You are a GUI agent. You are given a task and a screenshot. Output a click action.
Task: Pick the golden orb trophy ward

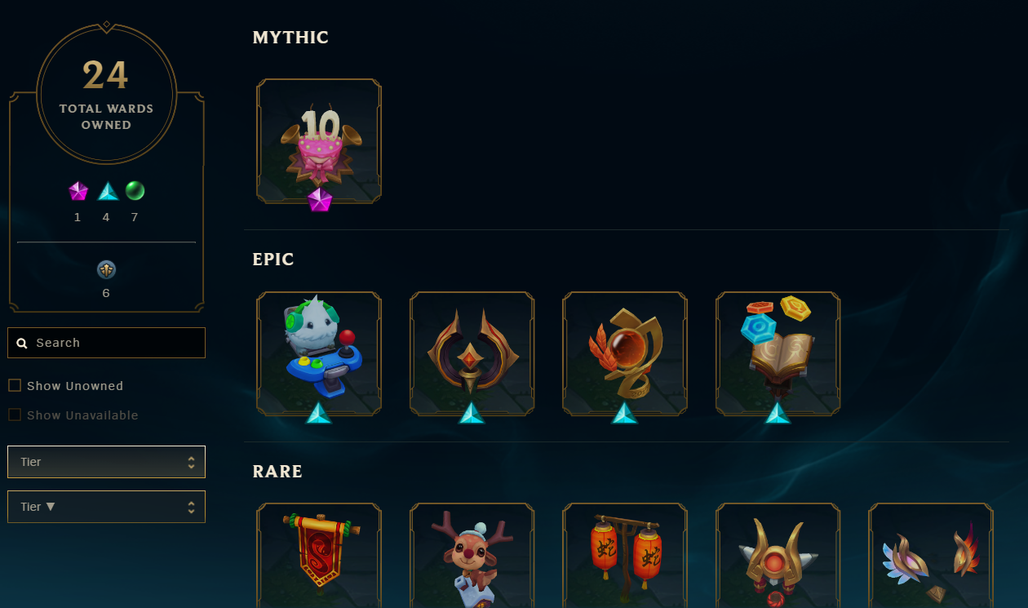tap(625, 354)
